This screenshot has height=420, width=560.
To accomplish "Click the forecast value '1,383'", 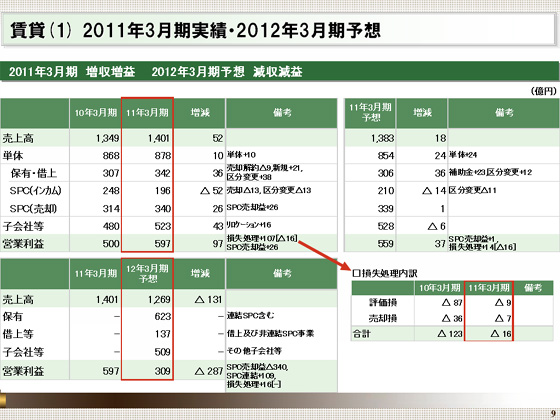I will (382, 138).
